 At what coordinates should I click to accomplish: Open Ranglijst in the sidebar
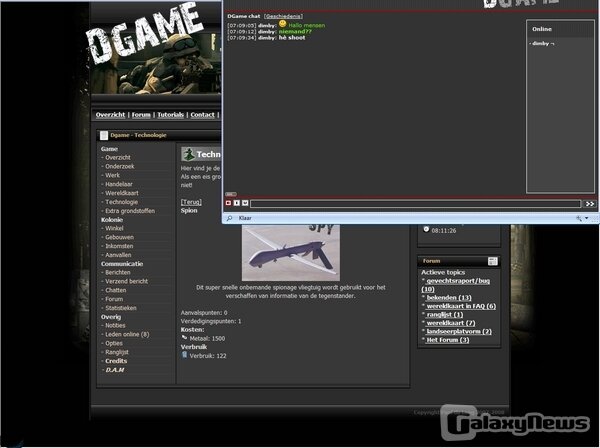tap(117, 352)
